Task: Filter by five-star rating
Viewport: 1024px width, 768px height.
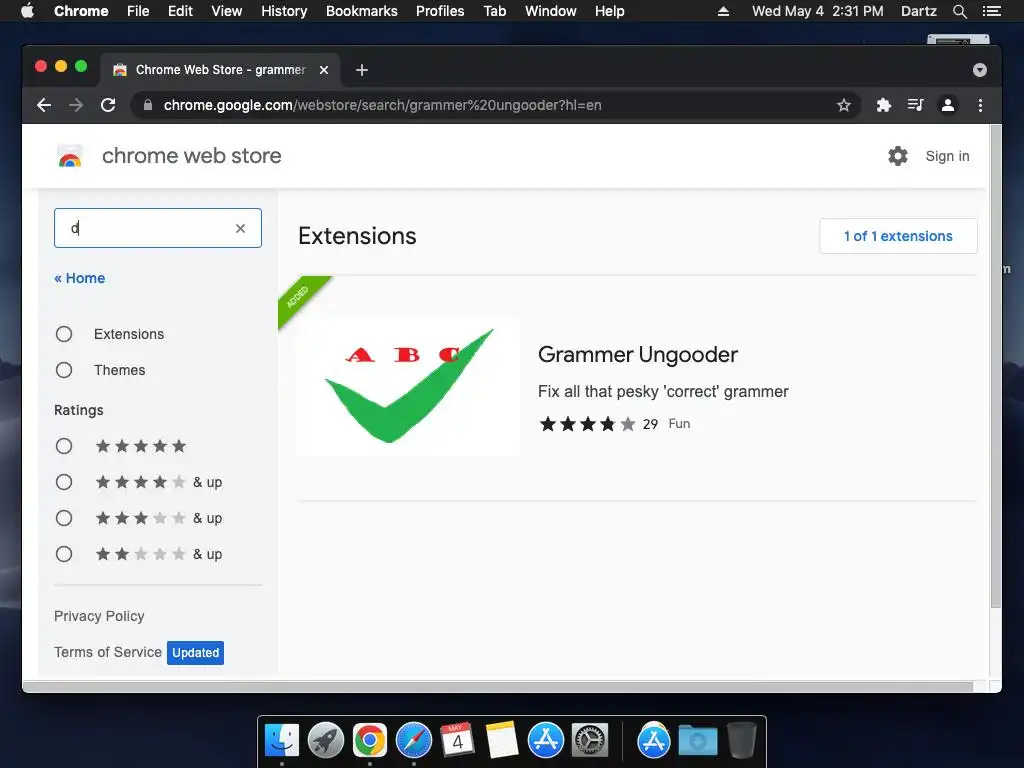Action: pos(64,446)
